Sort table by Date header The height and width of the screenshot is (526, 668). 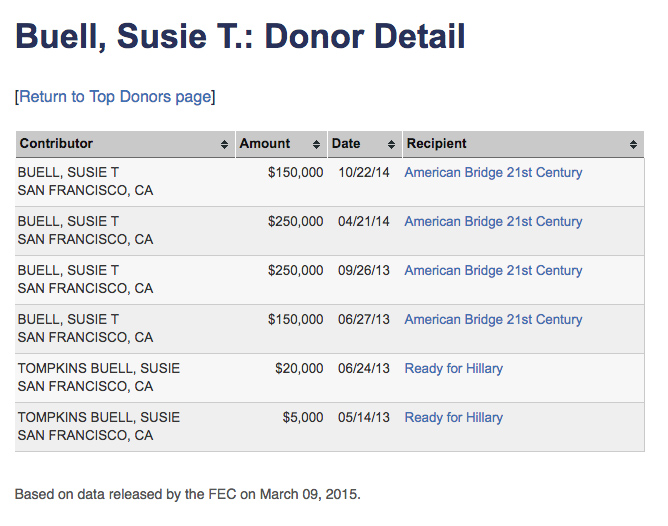coord(346,144)
